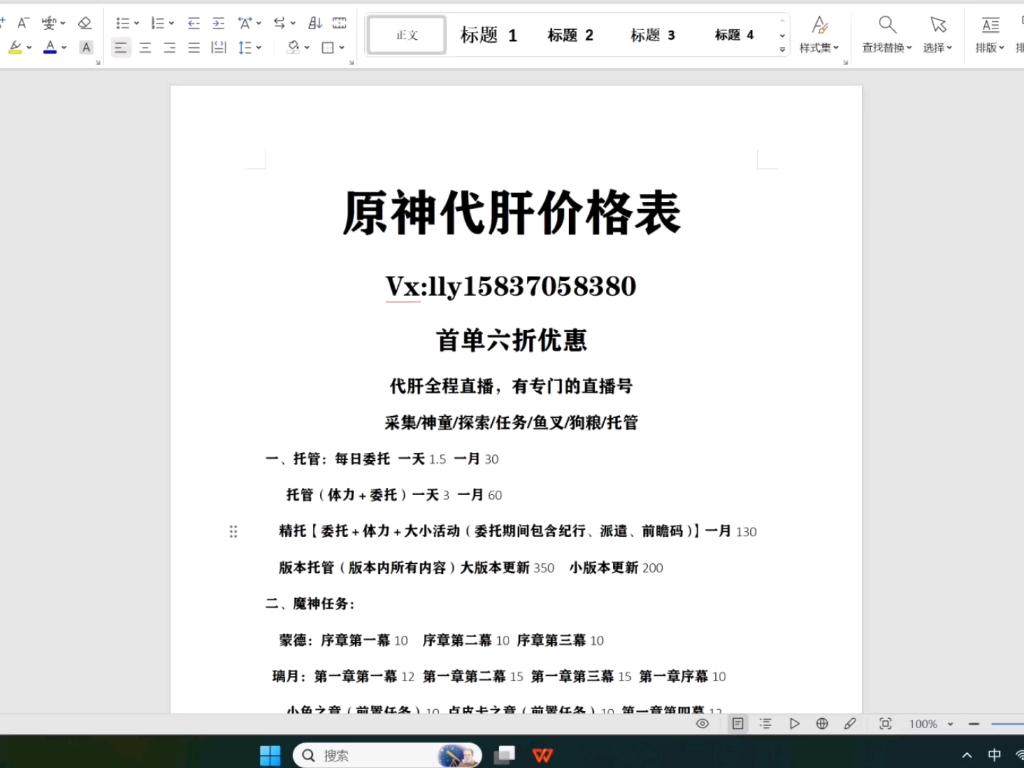Open the 样式集 style set menu
Image resolution: width=1024 pixels, height=768 pixels.
(819, 35)
